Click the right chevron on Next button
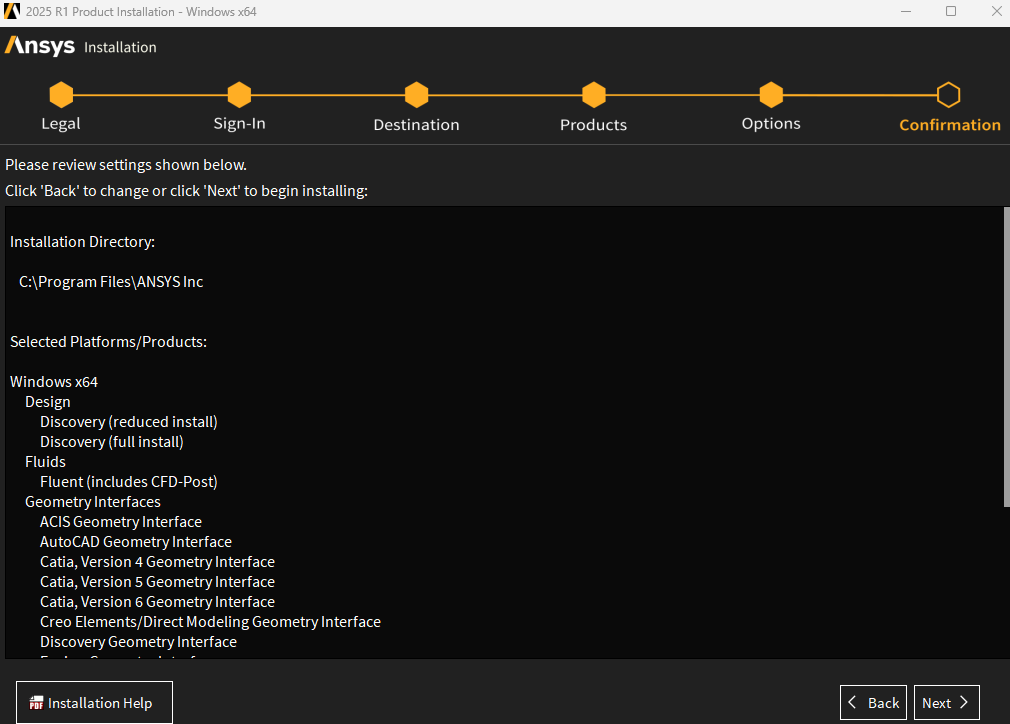 point(964,703)
